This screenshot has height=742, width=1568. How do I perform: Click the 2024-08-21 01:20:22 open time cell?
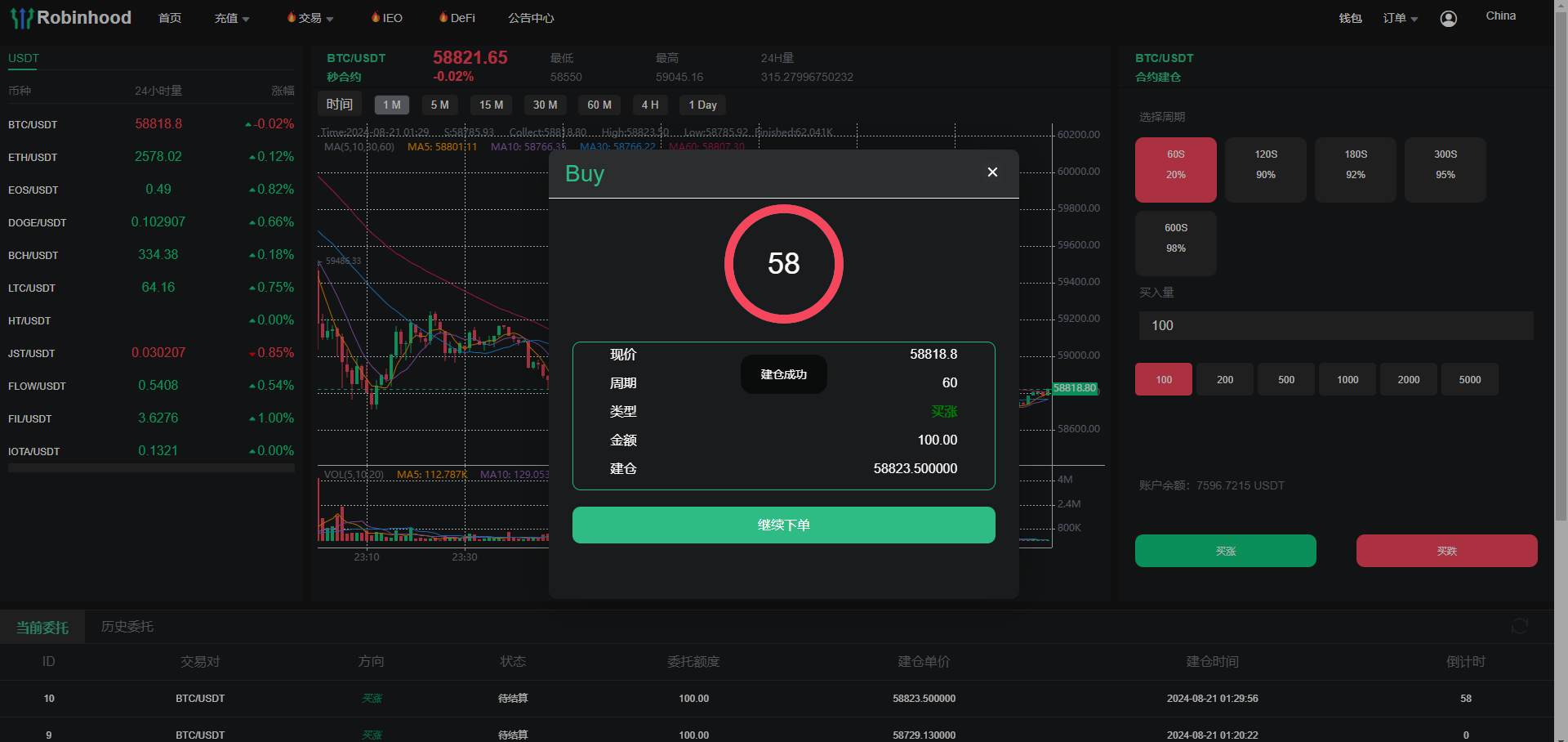pyautogui.click(x=1213, y=735)
